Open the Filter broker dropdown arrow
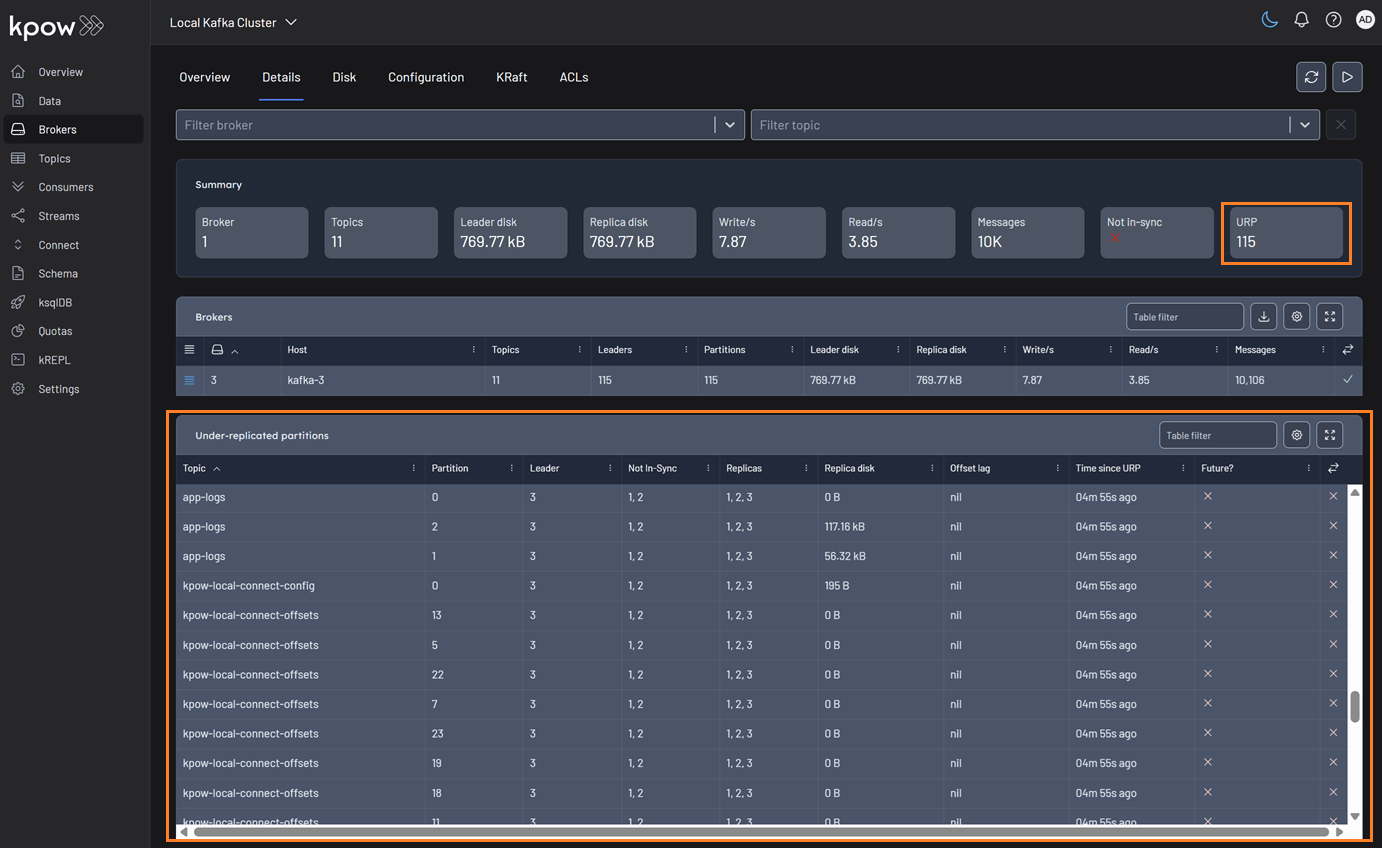The height and width of the screenshot is (848, 1382). (730, 125)
